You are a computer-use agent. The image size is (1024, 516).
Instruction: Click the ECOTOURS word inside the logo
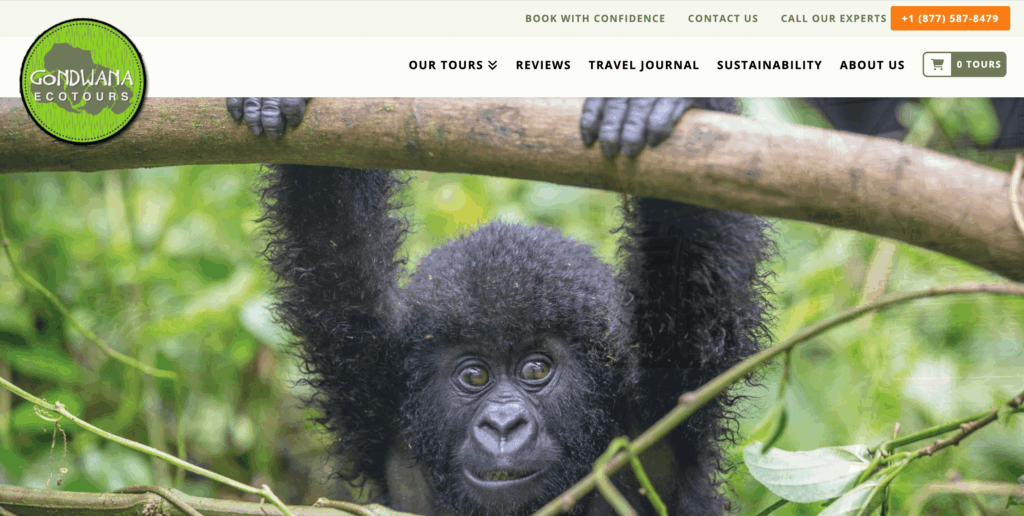82,97
